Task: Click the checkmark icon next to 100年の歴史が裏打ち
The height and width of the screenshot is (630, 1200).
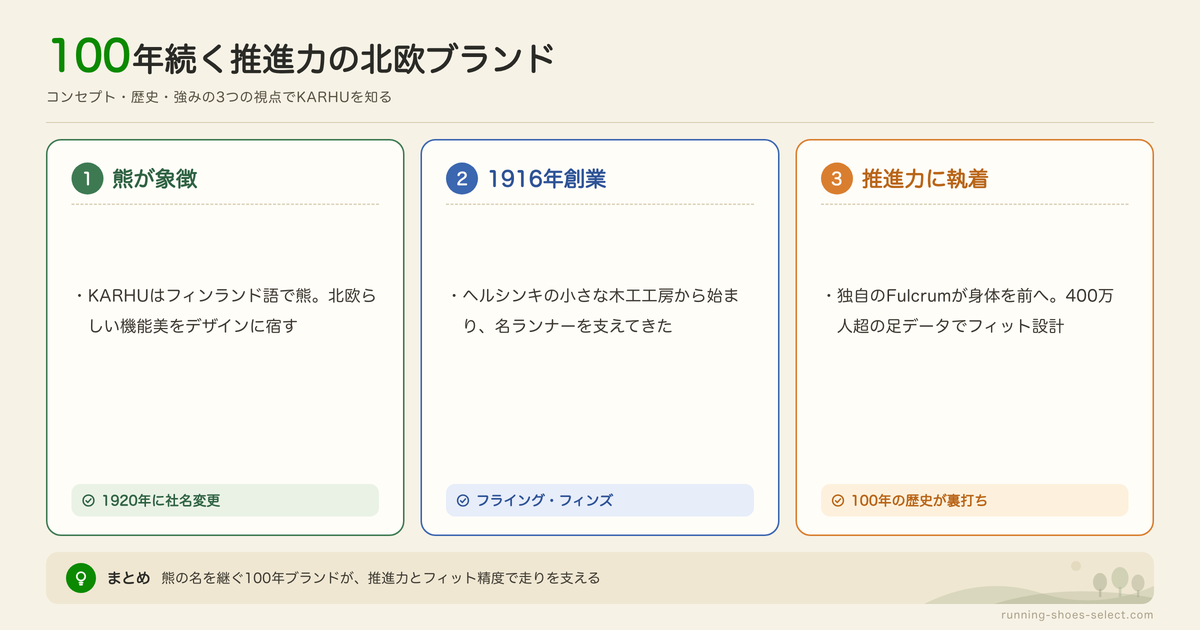Action: [838, 500]
